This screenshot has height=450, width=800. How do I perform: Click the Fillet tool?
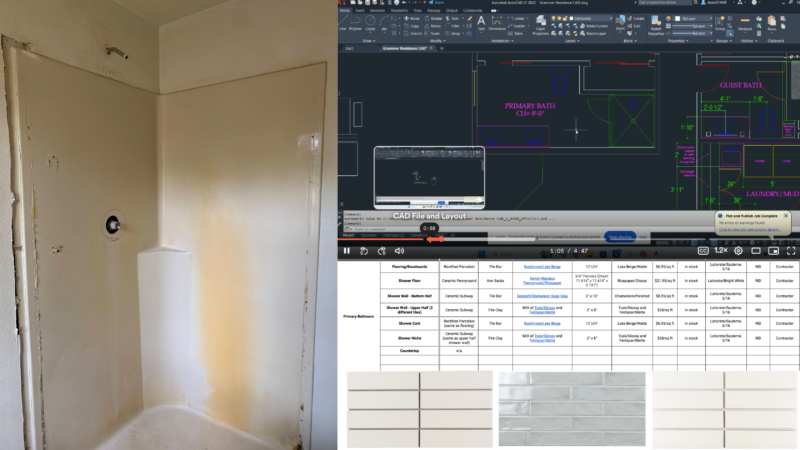click(x=453, y=26)
